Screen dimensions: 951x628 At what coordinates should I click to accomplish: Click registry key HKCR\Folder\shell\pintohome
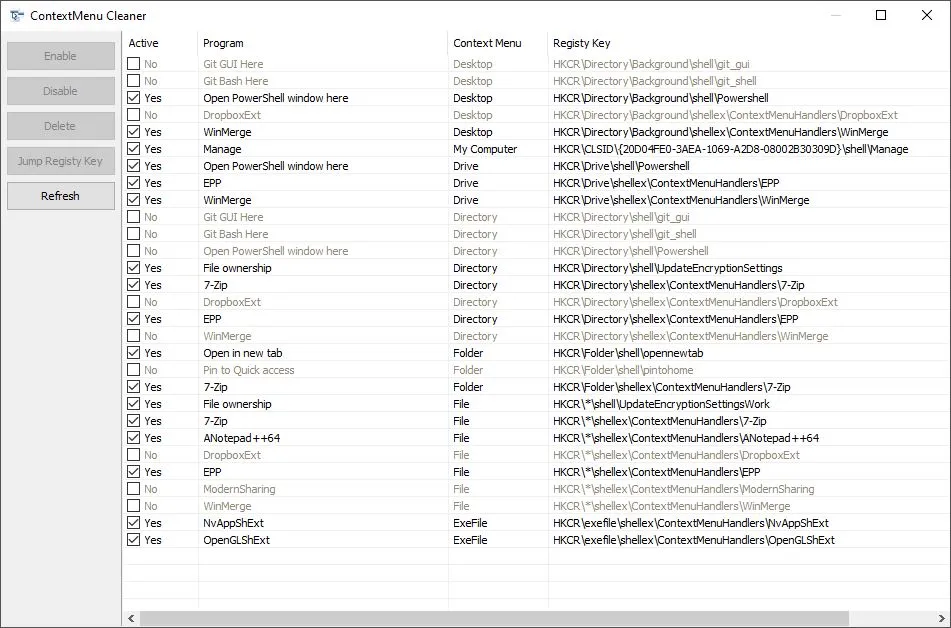[x=623, y=370]
